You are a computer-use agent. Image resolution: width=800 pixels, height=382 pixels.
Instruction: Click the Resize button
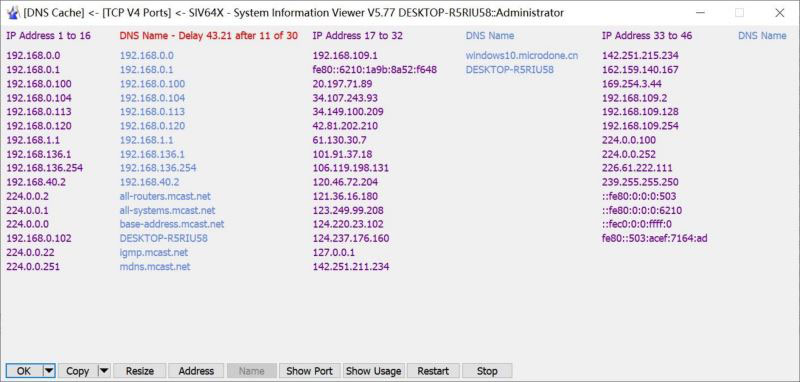click(x=140, y=371)
